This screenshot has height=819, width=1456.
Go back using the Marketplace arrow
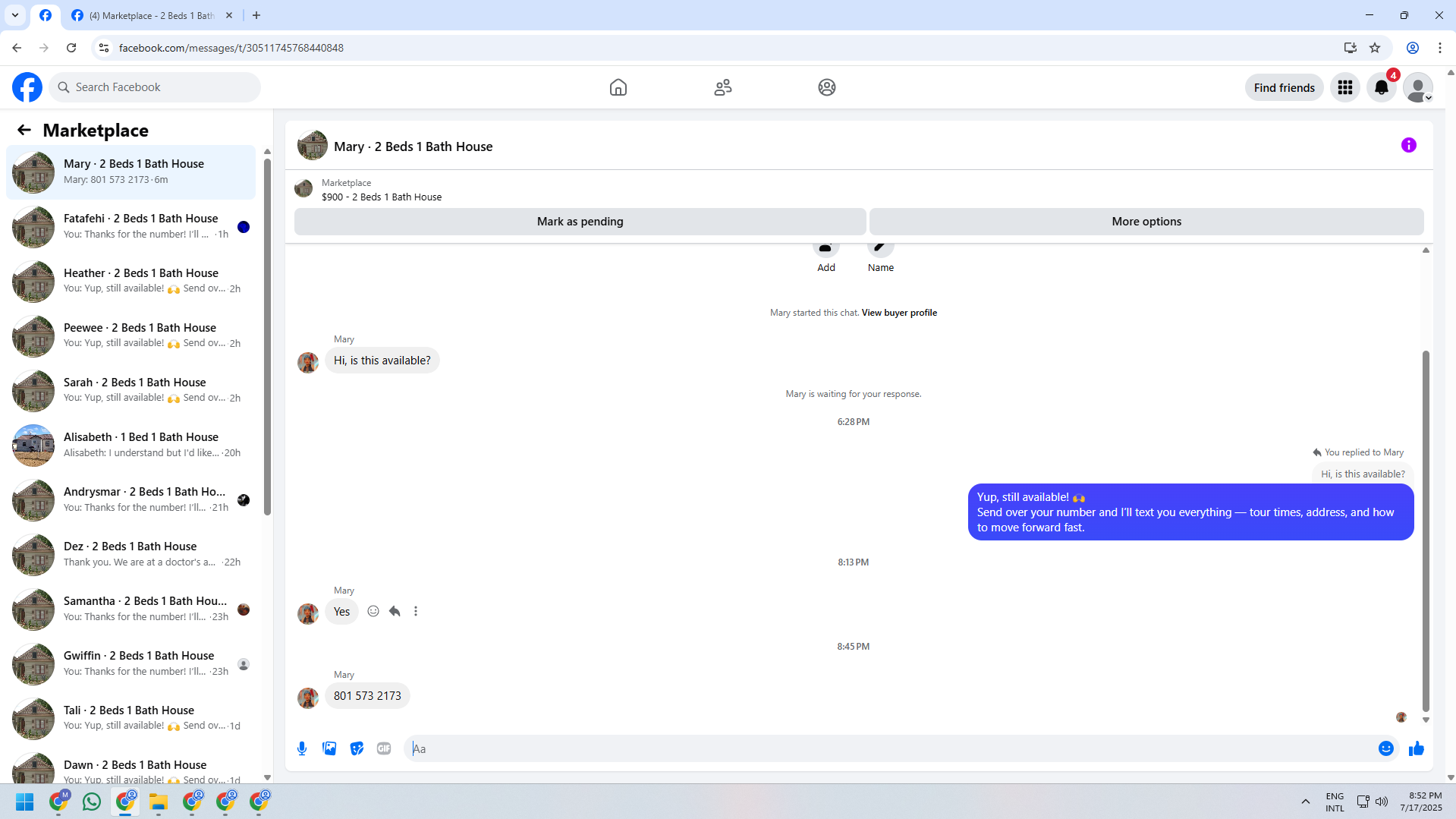point(24,130)
